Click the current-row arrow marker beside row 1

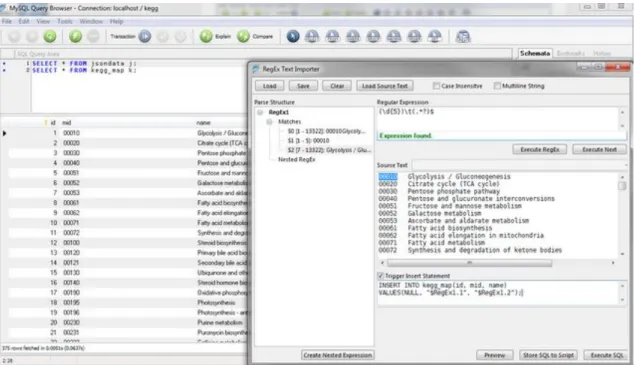pos(4,133)
